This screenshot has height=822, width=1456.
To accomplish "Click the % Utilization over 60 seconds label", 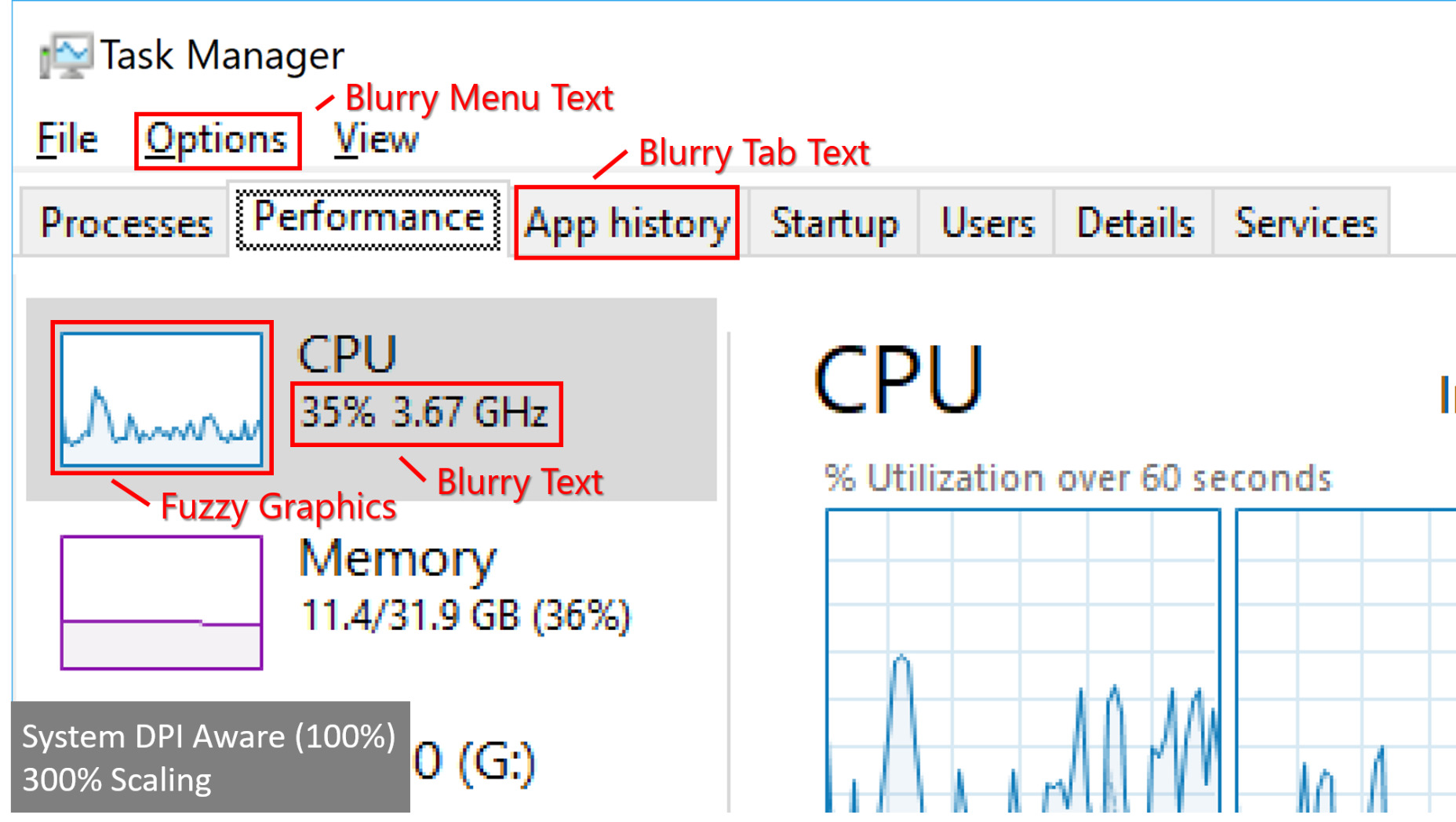I will (1078, 478).
